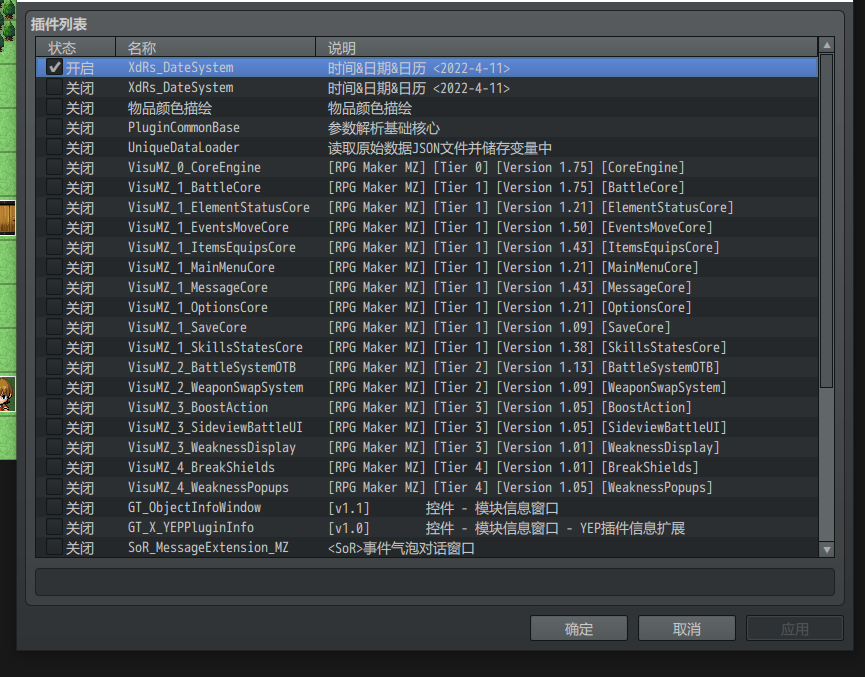The height and width of the screenshot is (677, 865).
Task: Select the VisuMZ_4_WeaknessPopups entry
Action: pyautogui.click(x=427, y=487)
